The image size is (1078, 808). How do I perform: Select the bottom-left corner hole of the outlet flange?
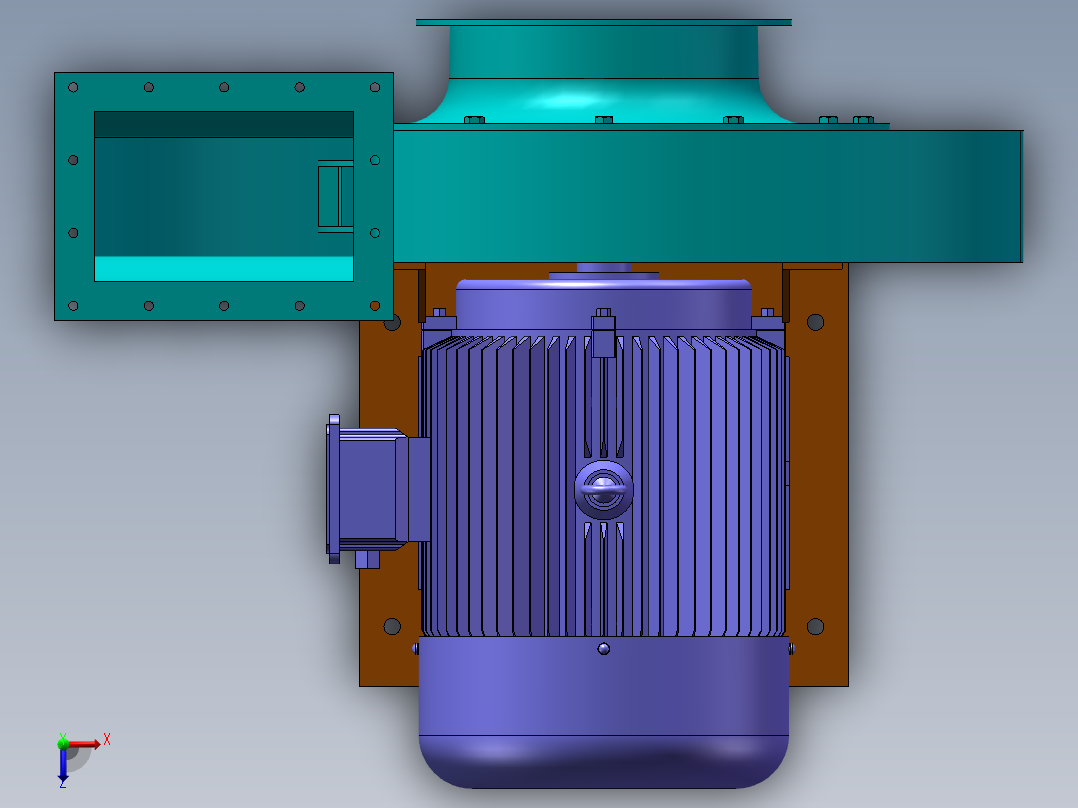click(x=74, y=306)
